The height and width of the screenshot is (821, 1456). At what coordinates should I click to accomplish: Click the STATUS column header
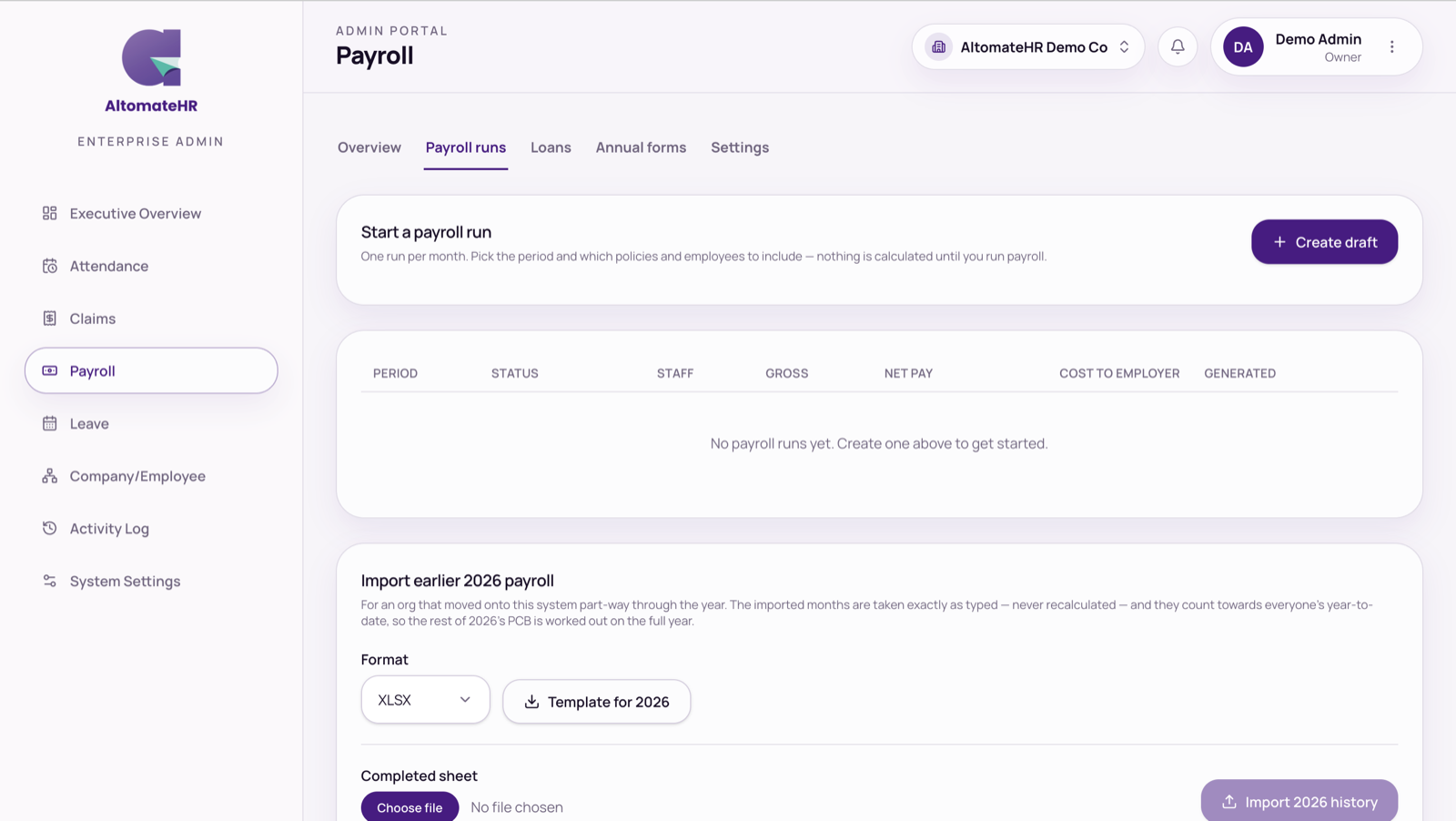[515, 373]
